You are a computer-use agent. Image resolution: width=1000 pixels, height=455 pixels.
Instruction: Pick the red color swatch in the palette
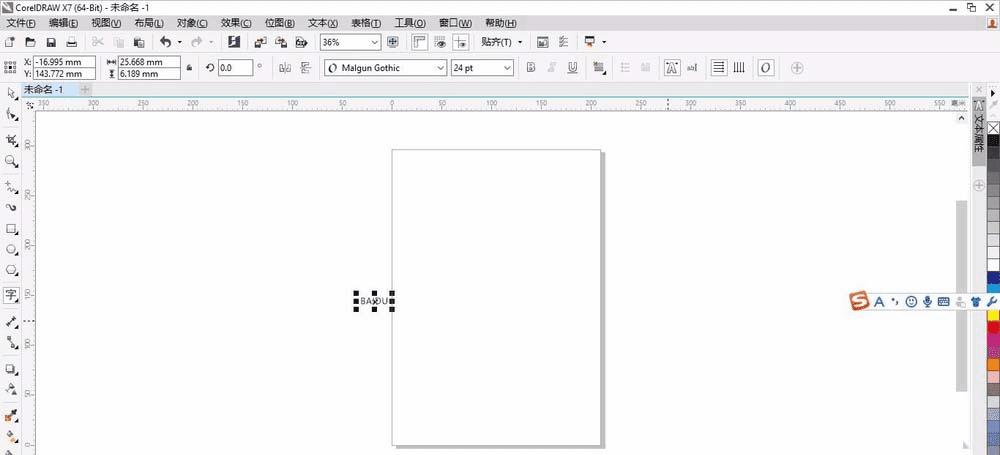point(993,327)
